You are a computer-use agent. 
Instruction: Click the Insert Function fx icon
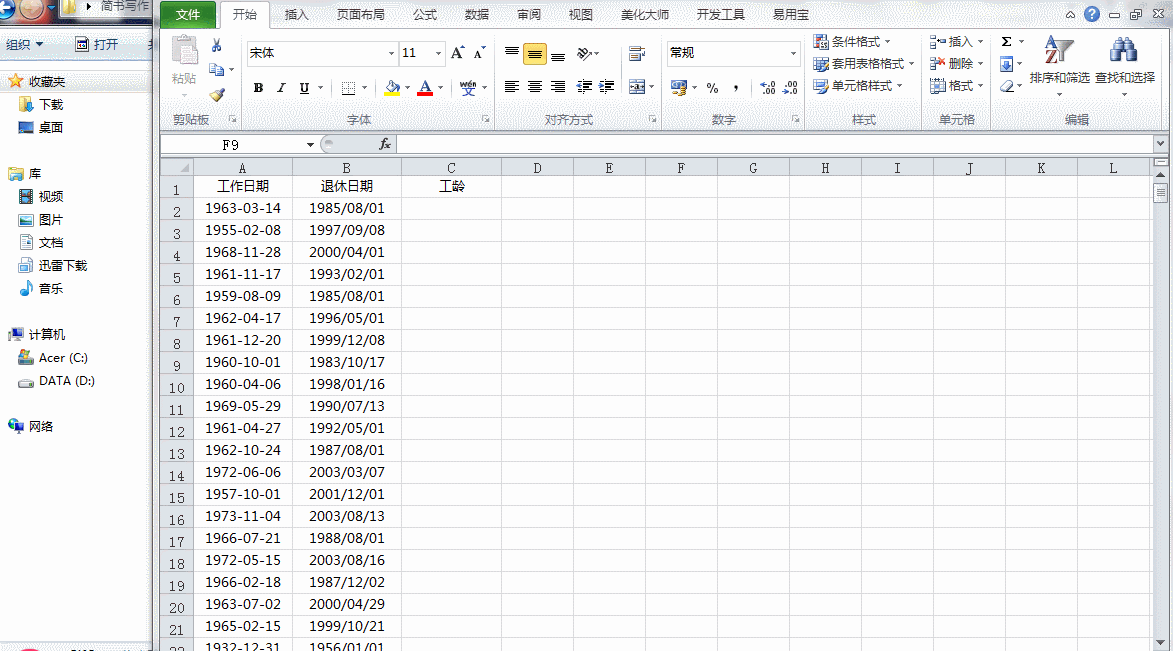[x=385, y=144]
